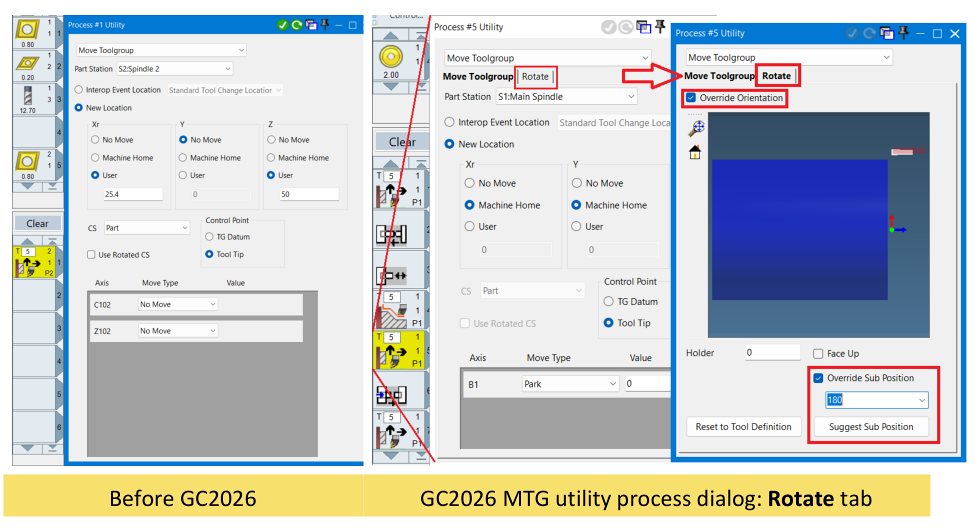Click Clear button in middle process list
The height and width of the screenshot is (530, 975).
[402, 142]
